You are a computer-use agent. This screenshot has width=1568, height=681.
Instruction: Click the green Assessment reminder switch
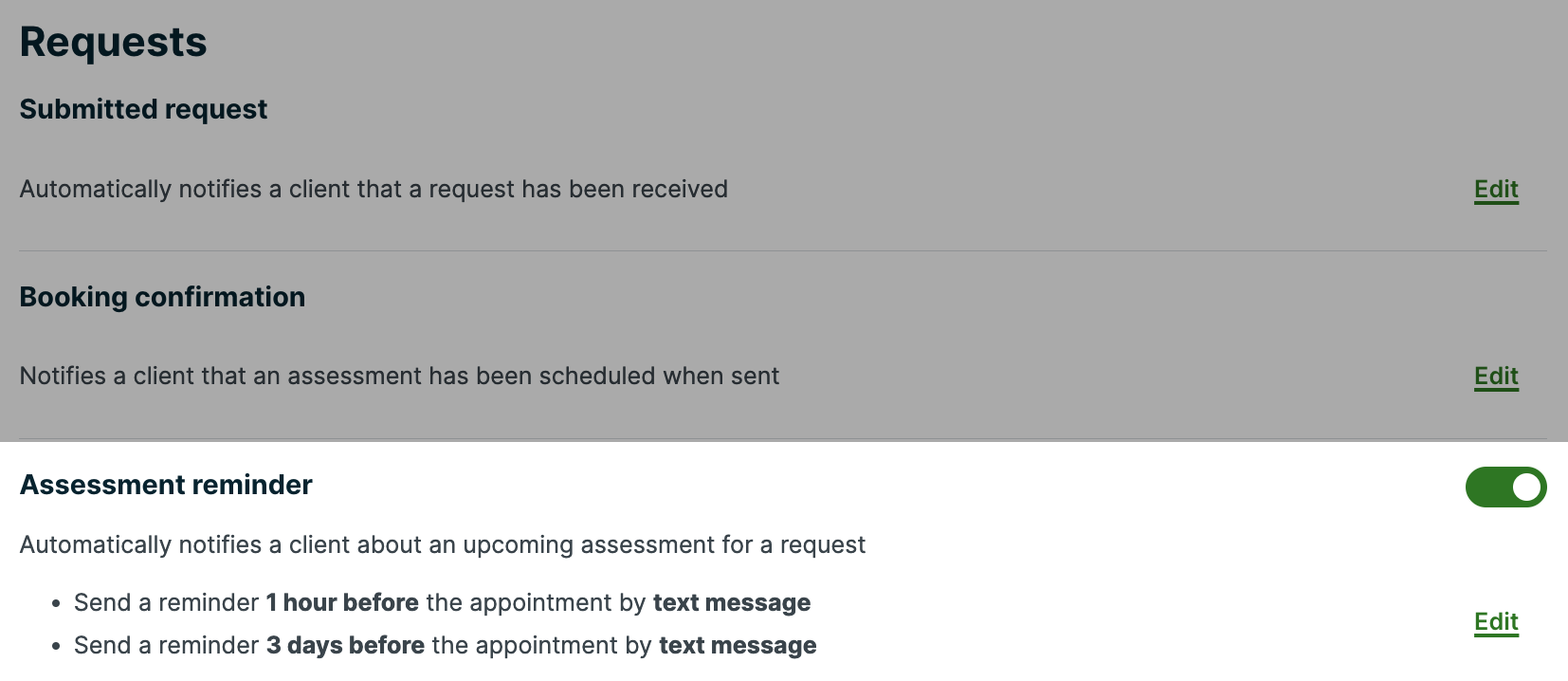click(1505, 487)
